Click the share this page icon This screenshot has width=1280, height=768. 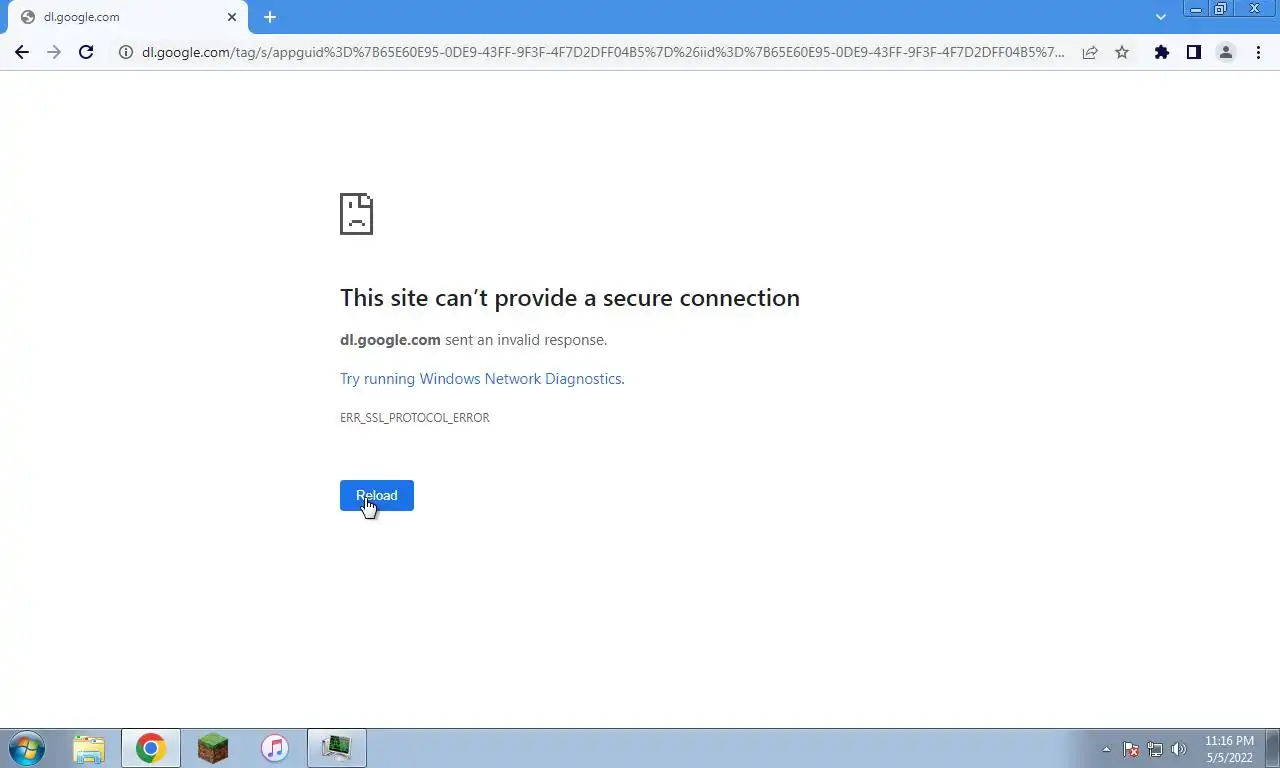click(1090, 52)
